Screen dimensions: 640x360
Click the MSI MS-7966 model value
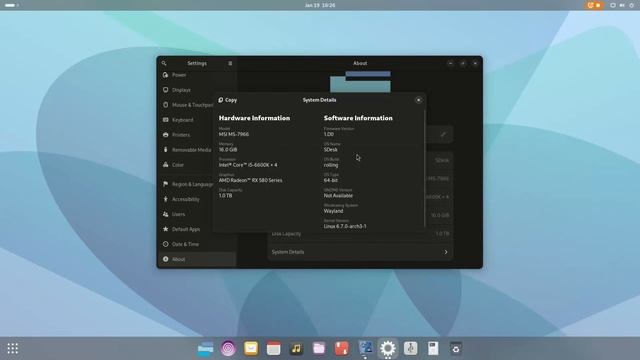tap(233, 134)
